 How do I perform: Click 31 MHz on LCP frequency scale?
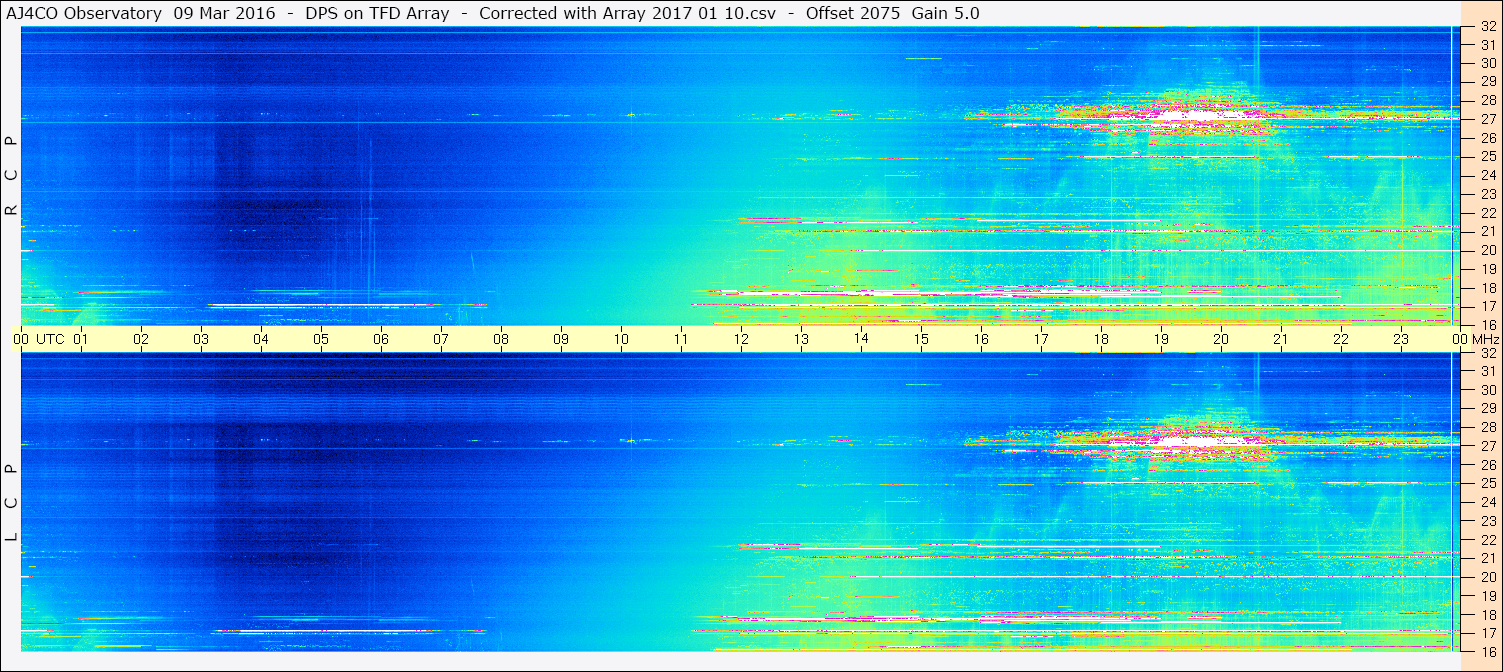click(x=1488, y=371)
